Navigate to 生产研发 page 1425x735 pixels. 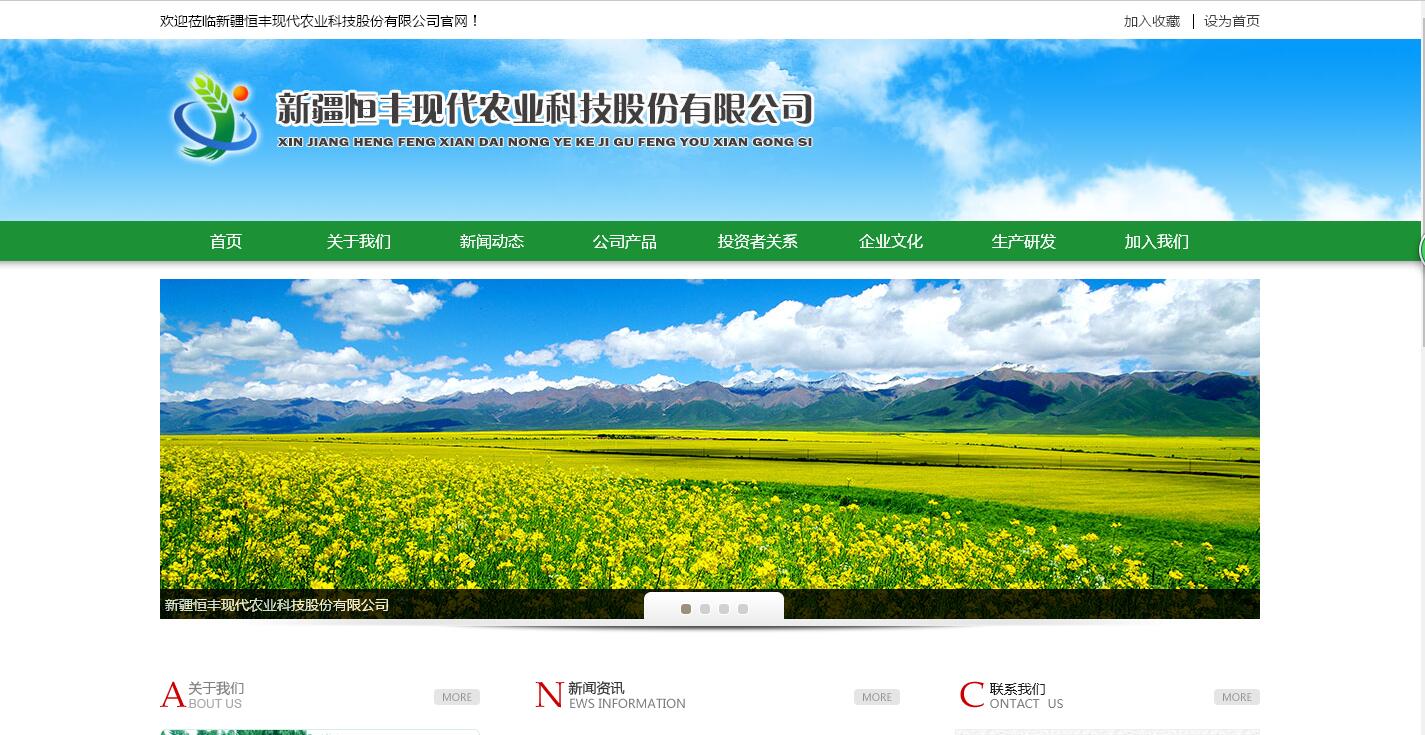1024,241
